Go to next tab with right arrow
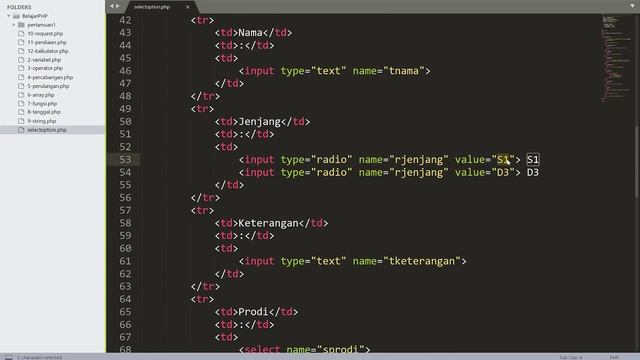640x360 pixels. [x=118, y=6]
